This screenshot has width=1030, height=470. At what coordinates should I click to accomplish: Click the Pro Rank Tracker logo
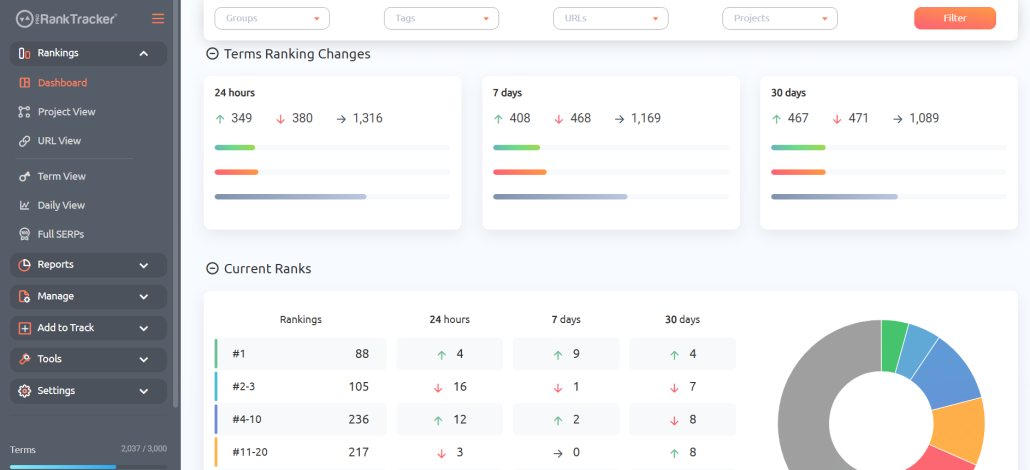tap(66, 18)
